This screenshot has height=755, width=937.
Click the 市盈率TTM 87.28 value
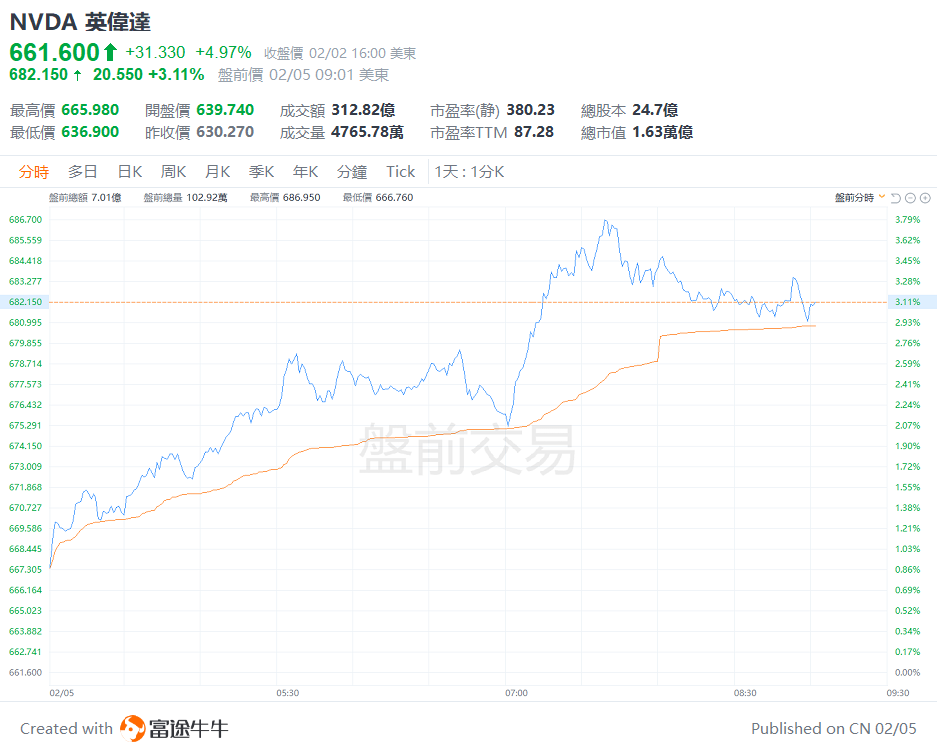point(534,132)
